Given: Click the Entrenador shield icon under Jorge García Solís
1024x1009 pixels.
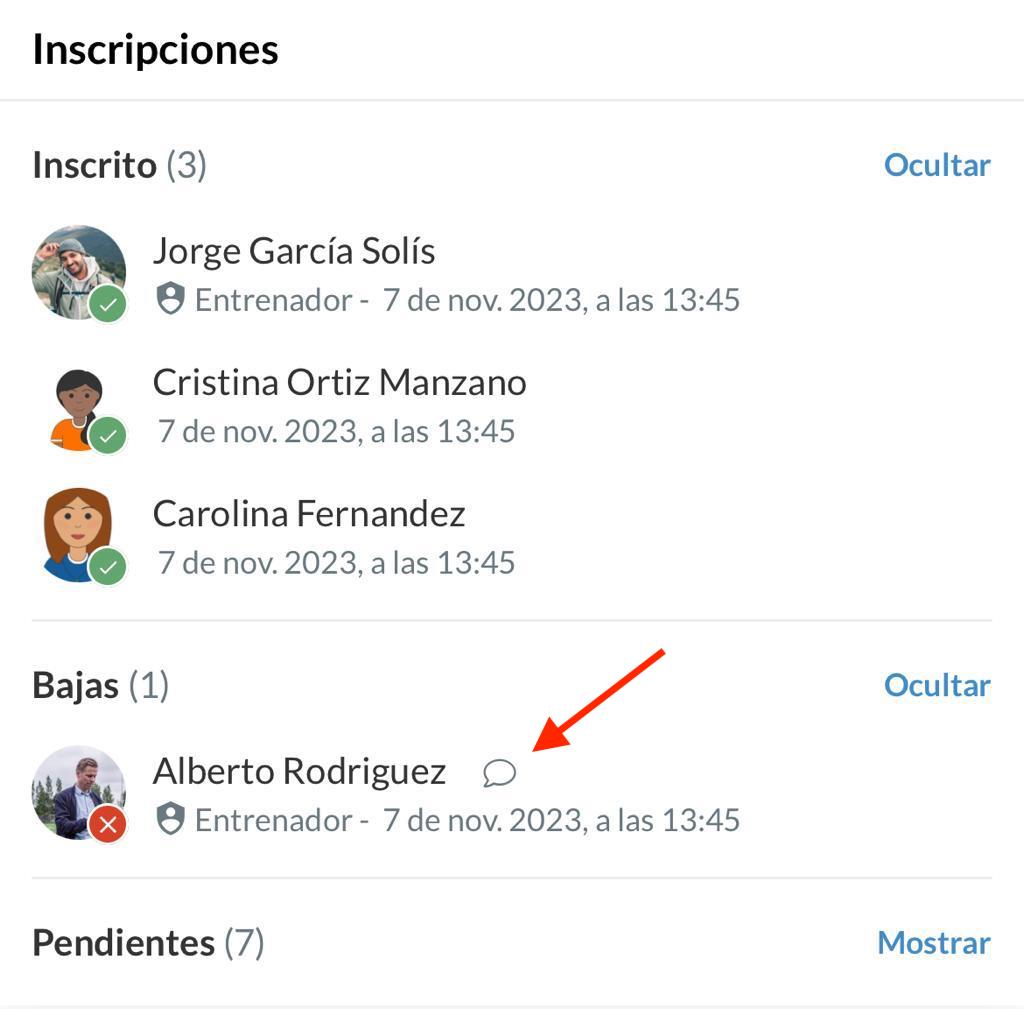Looking at the screenshot, I should click(171, 299).
